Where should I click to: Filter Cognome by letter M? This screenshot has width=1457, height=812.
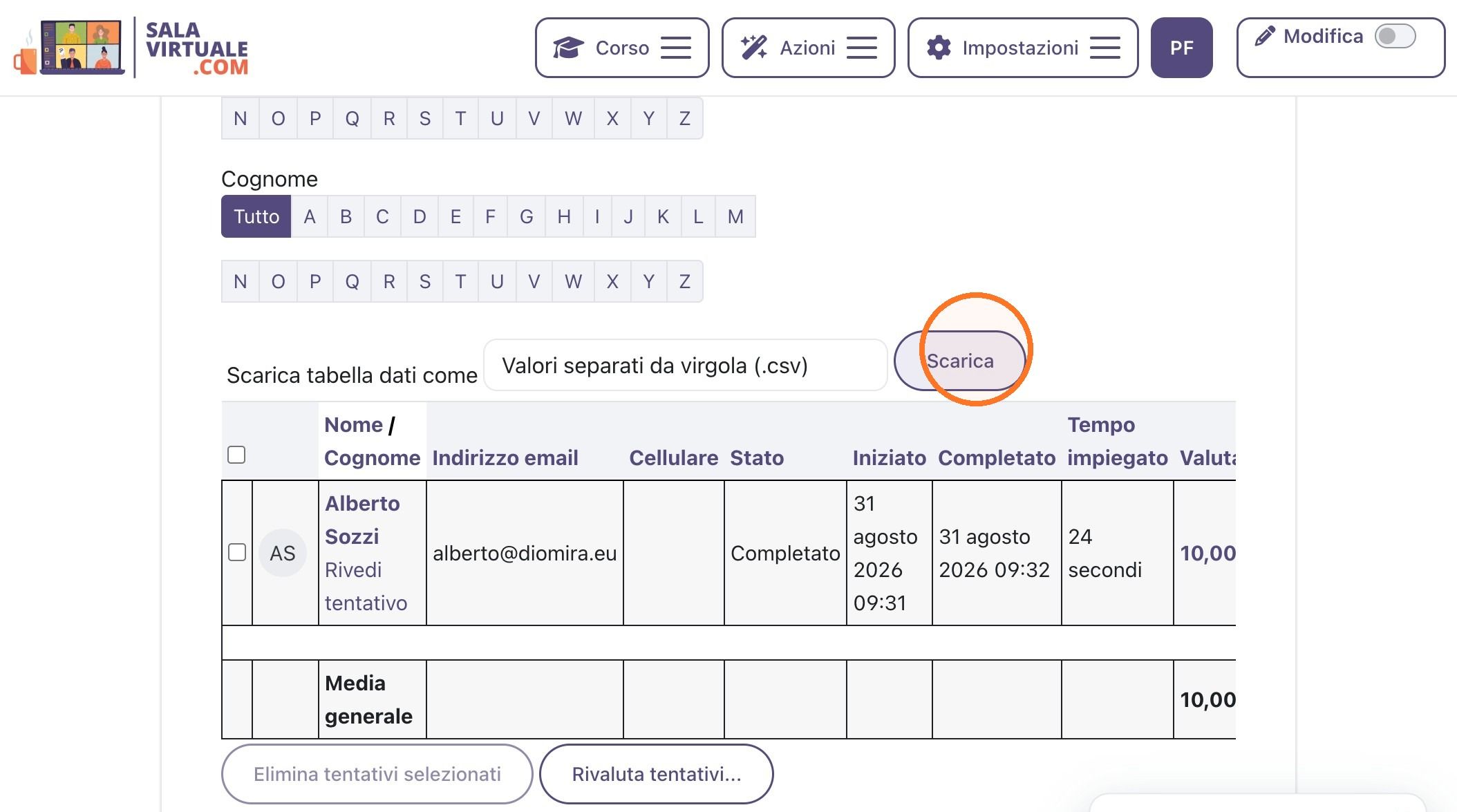[x=735, y=216]
